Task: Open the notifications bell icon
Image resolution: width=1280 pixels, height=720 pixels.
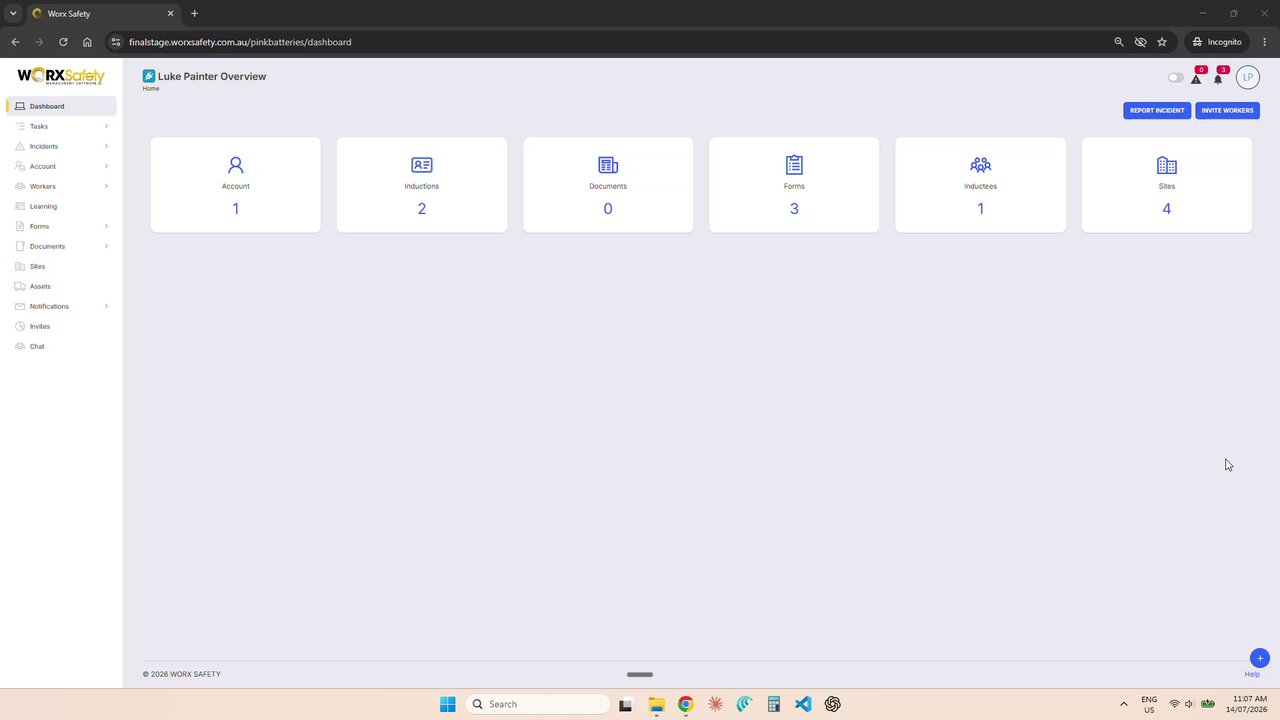Action: (1218, 79)
